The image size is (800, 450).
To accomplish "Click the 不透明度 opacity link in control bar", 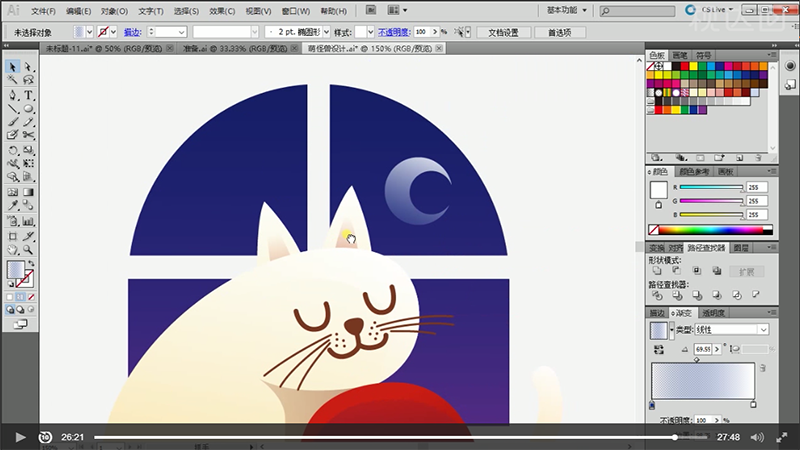I will pyautogui.click(x=393, y=32).
